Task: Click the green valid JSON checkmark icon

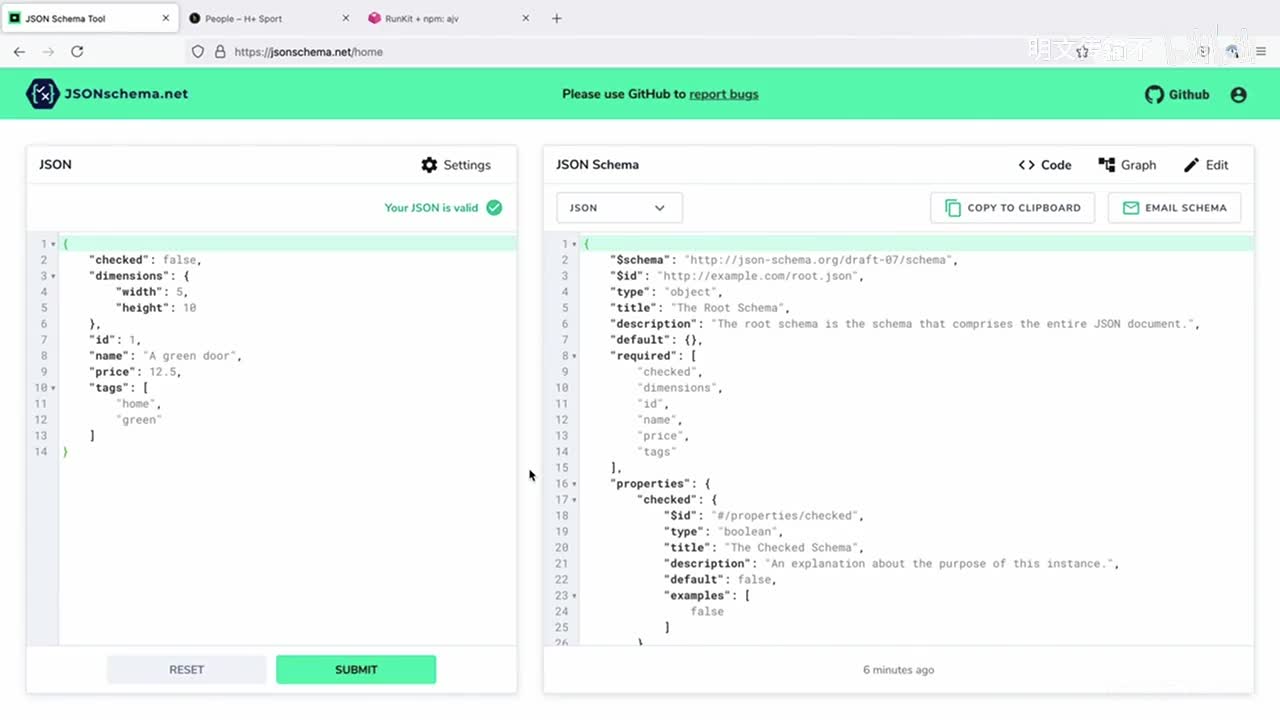Action: (x=494, y=208)
